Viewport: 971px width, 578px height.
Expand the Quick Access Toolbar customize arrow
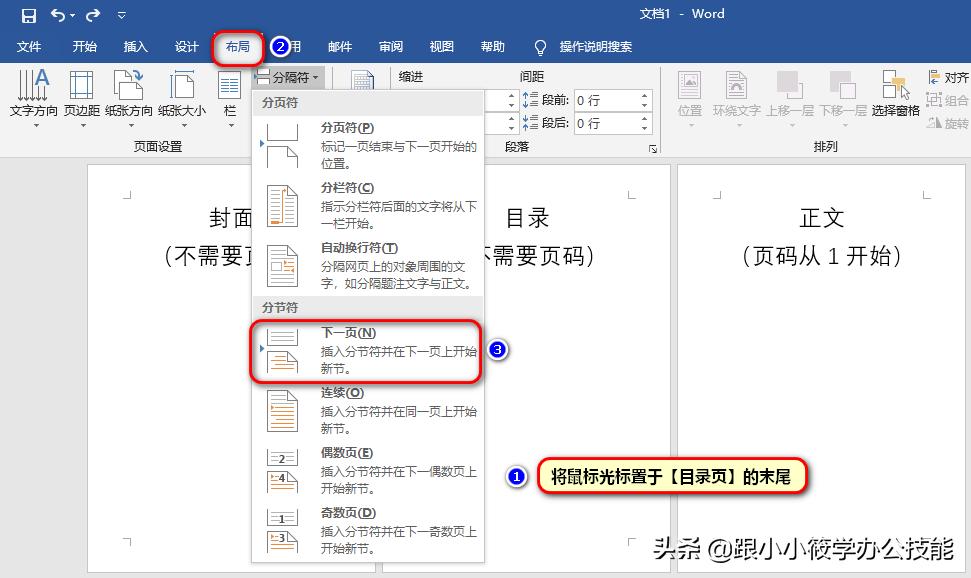119,14
